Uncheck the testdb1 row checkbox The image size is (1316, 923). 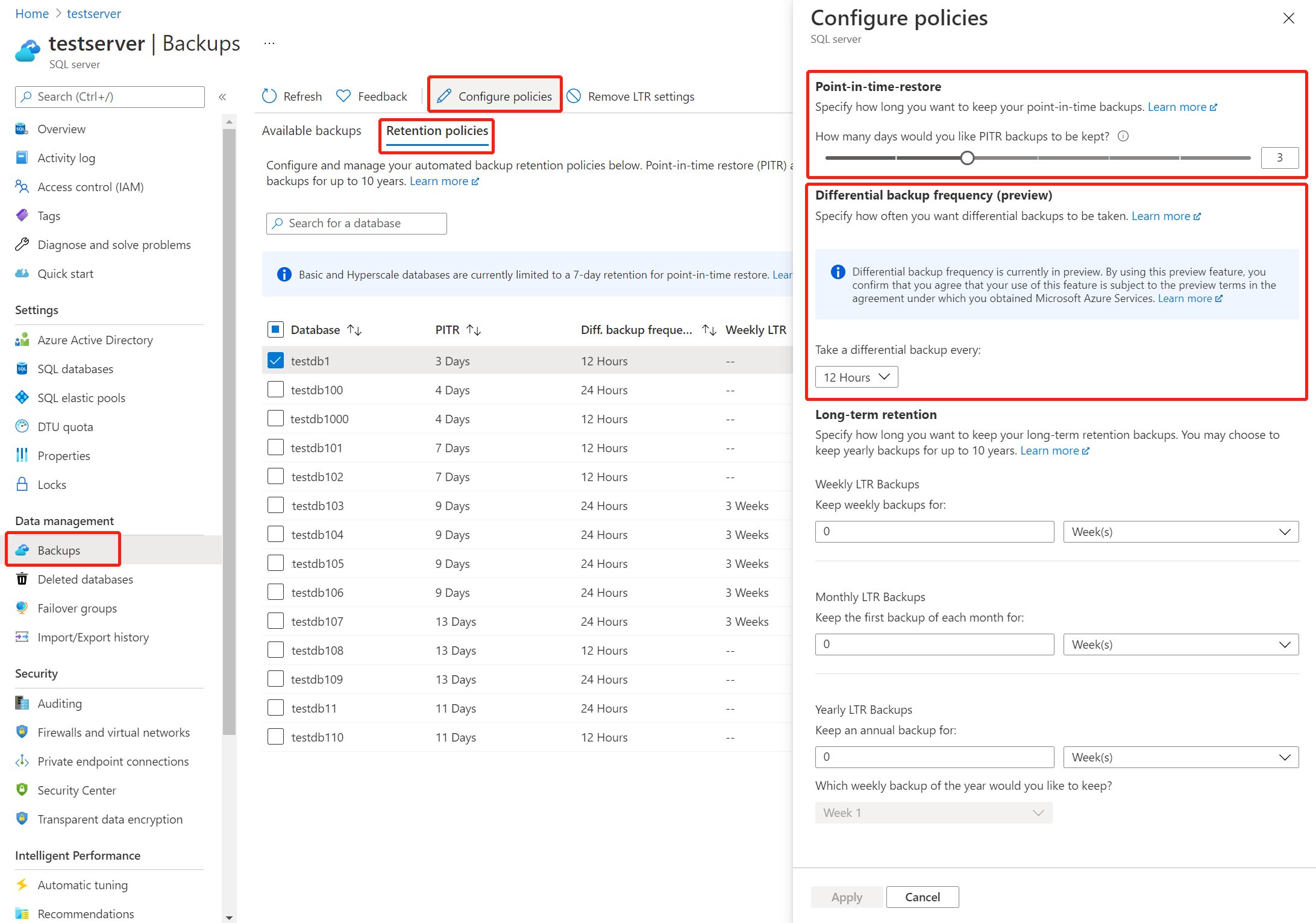[x=275, y=361]
